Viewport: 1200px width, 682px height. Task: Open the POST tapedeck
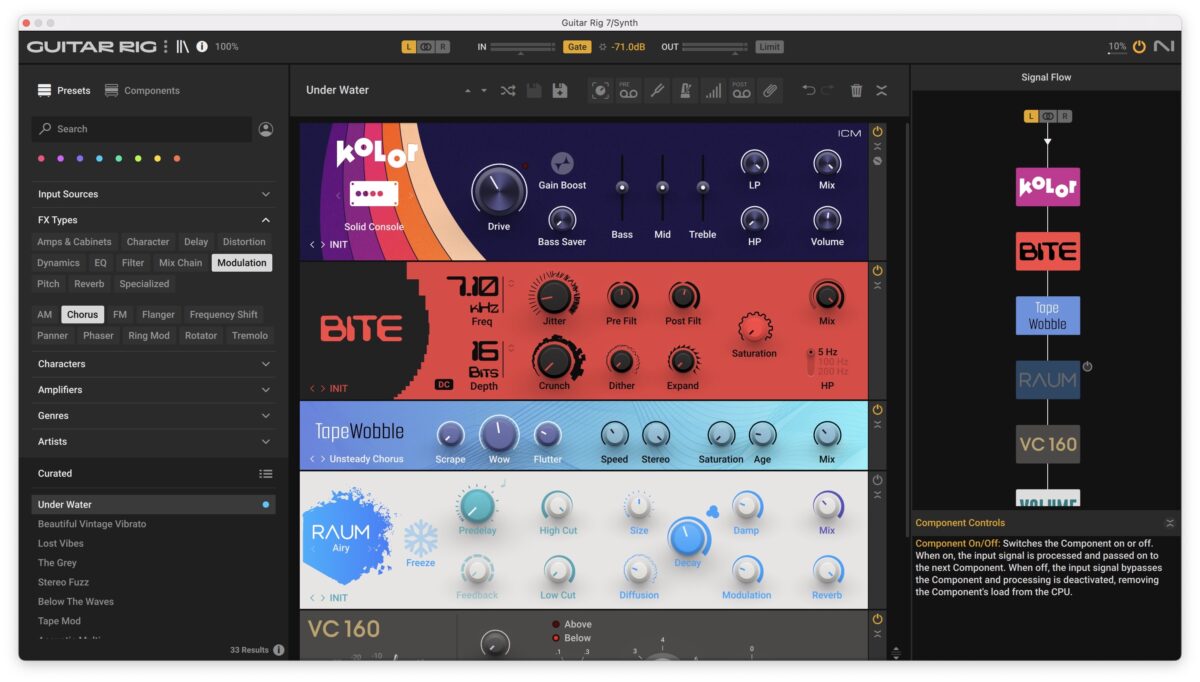click(741, 90)
